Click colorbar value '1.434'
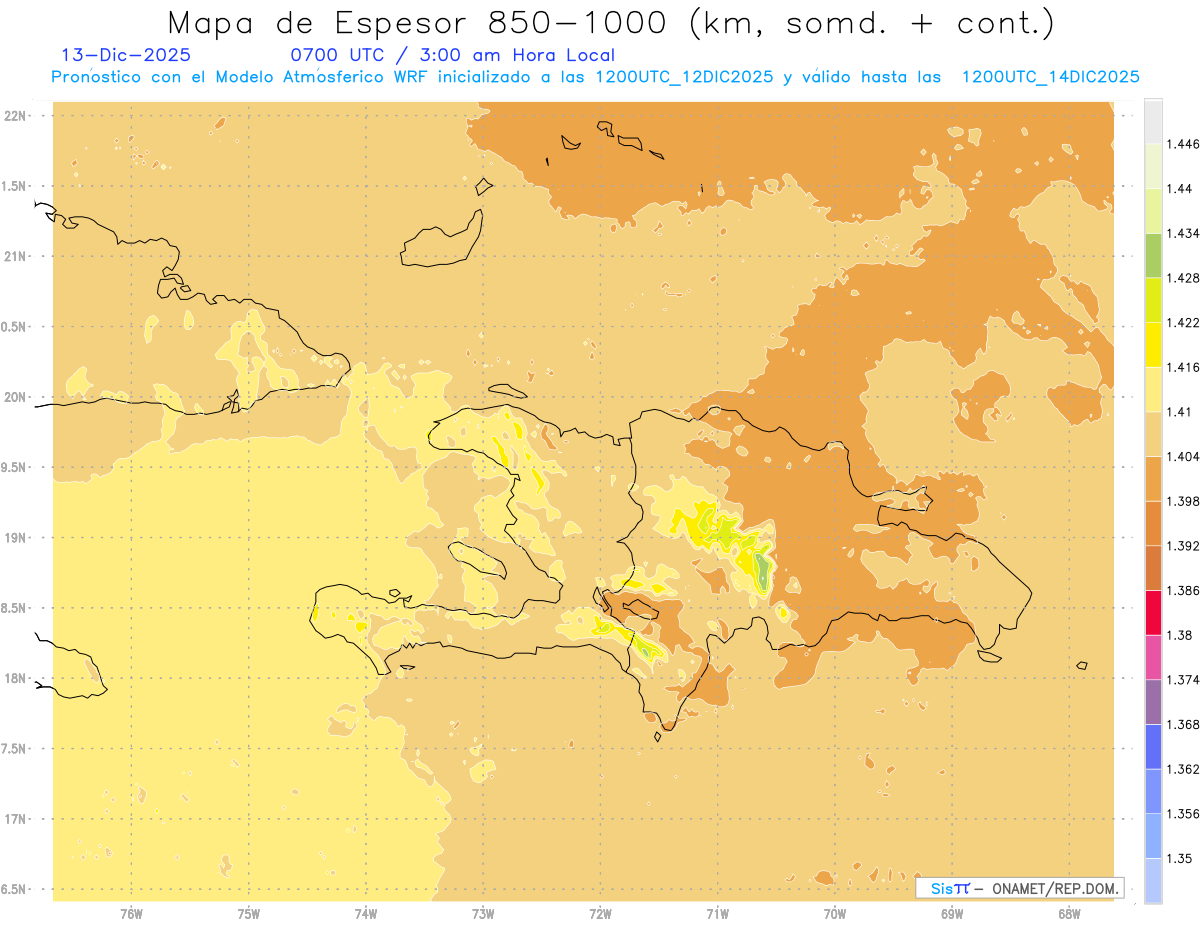The width and height of the screenshot is (1200, 927). click(x=1181, y=233)
